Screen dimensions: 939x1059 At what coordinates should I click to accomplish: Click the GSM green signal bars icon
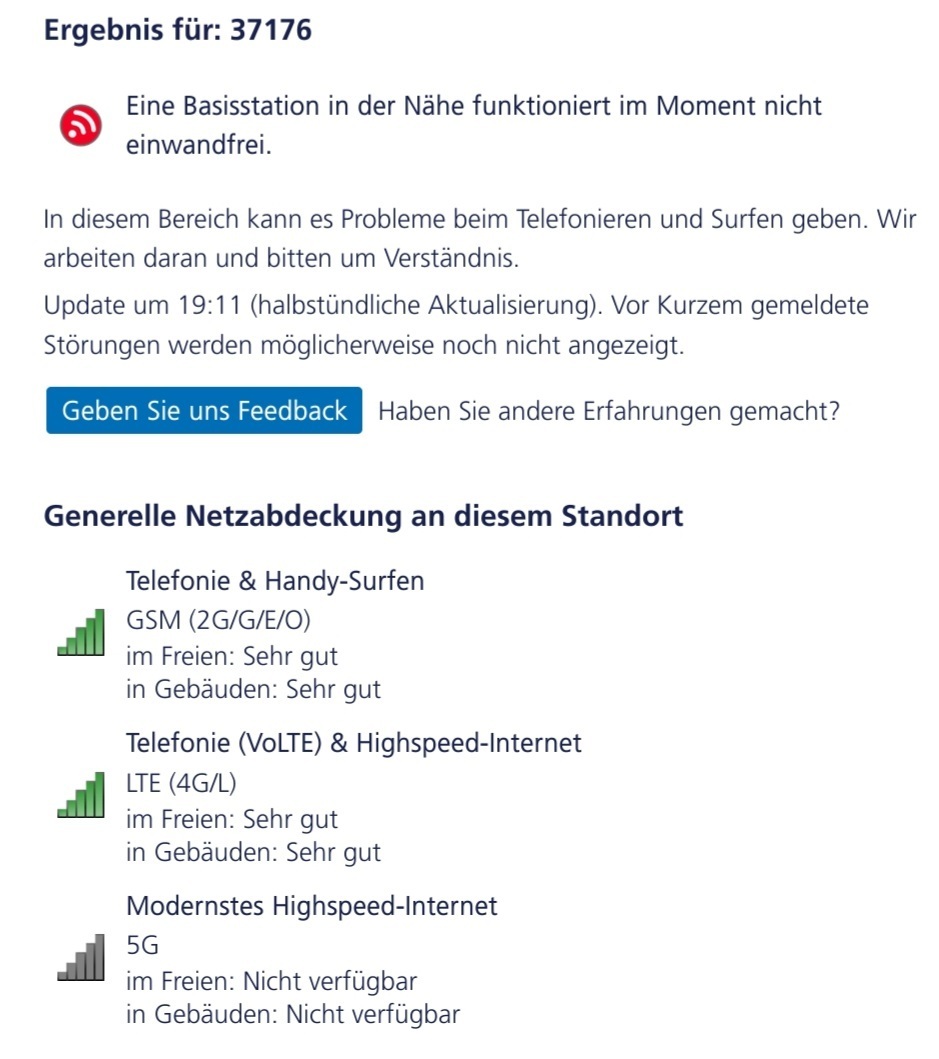[x=81, y=632]
